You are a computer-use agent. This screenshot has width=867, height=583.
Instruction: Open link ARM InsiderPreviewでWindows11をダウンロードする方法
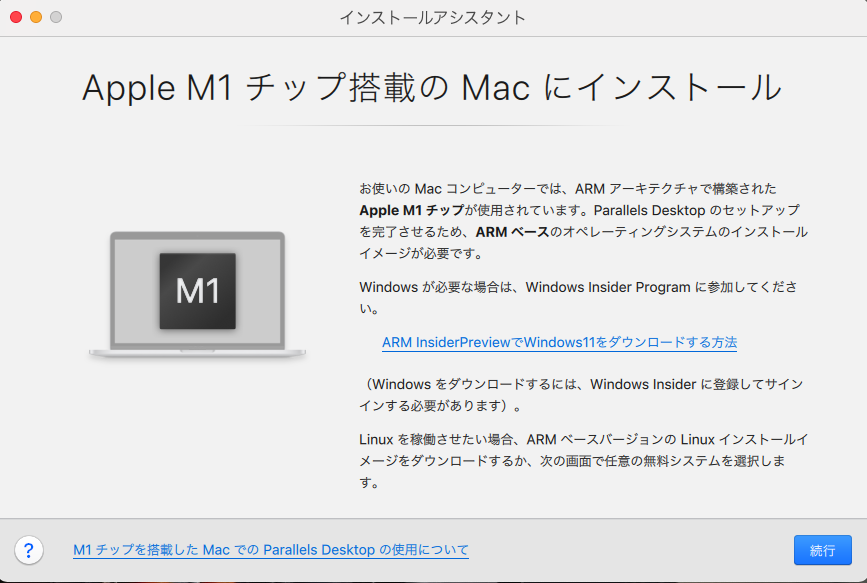[x=559, y=342]
